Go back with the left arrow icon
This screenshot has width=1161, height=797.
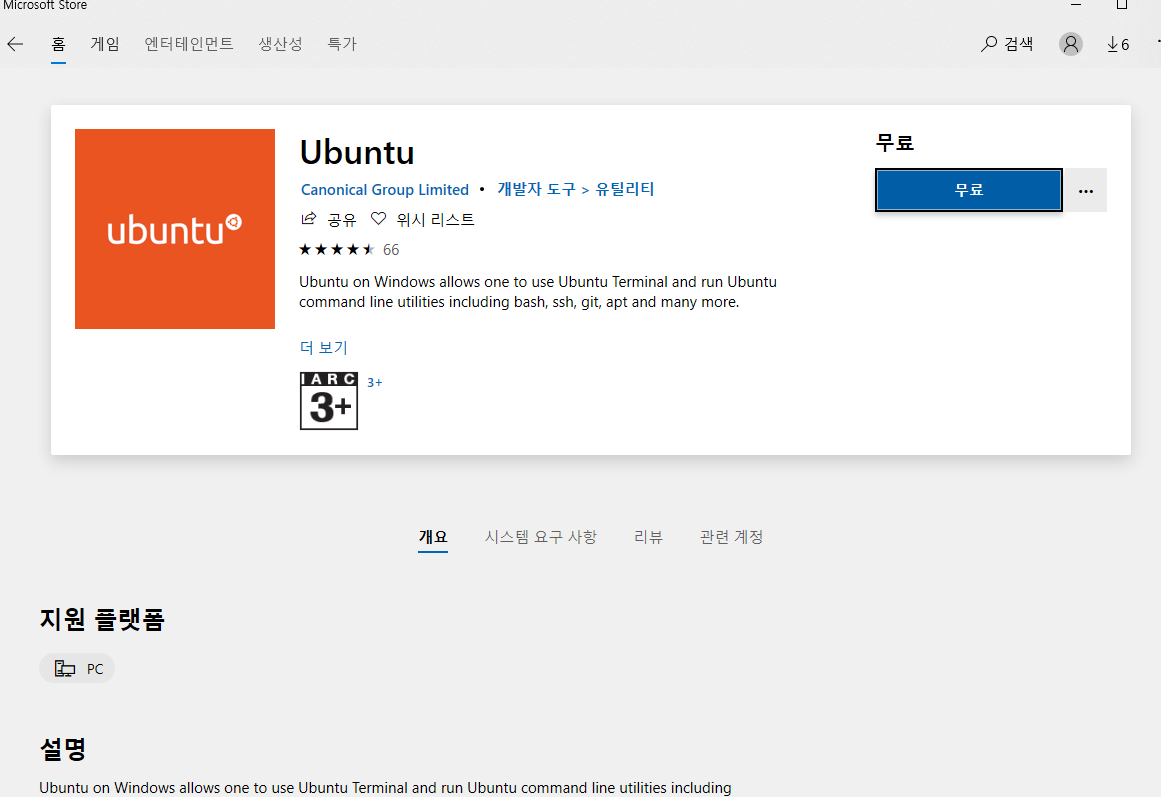(15, 44)
